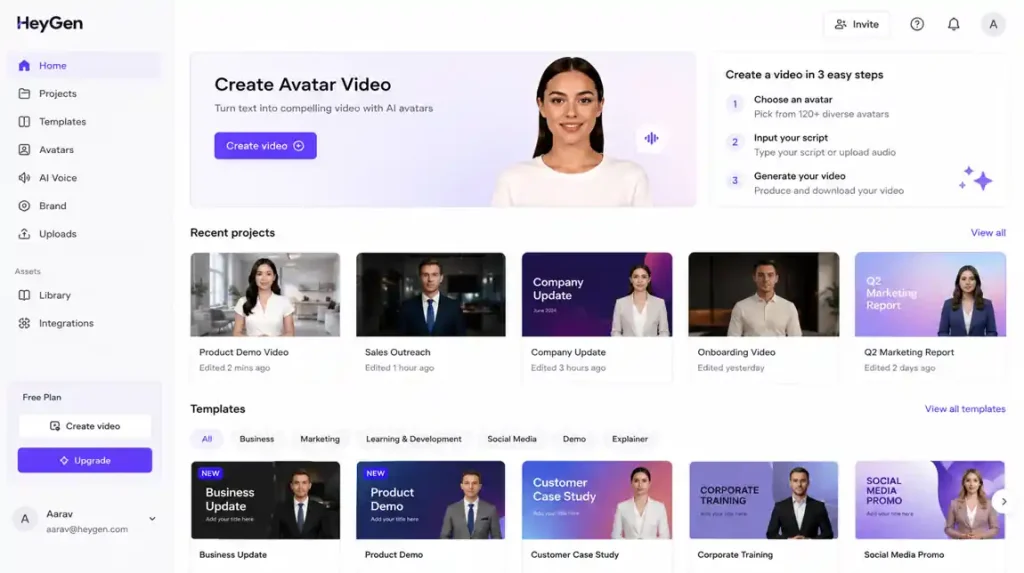Click the Projects folder icon
1024x573 pixels.
(24, 93)
